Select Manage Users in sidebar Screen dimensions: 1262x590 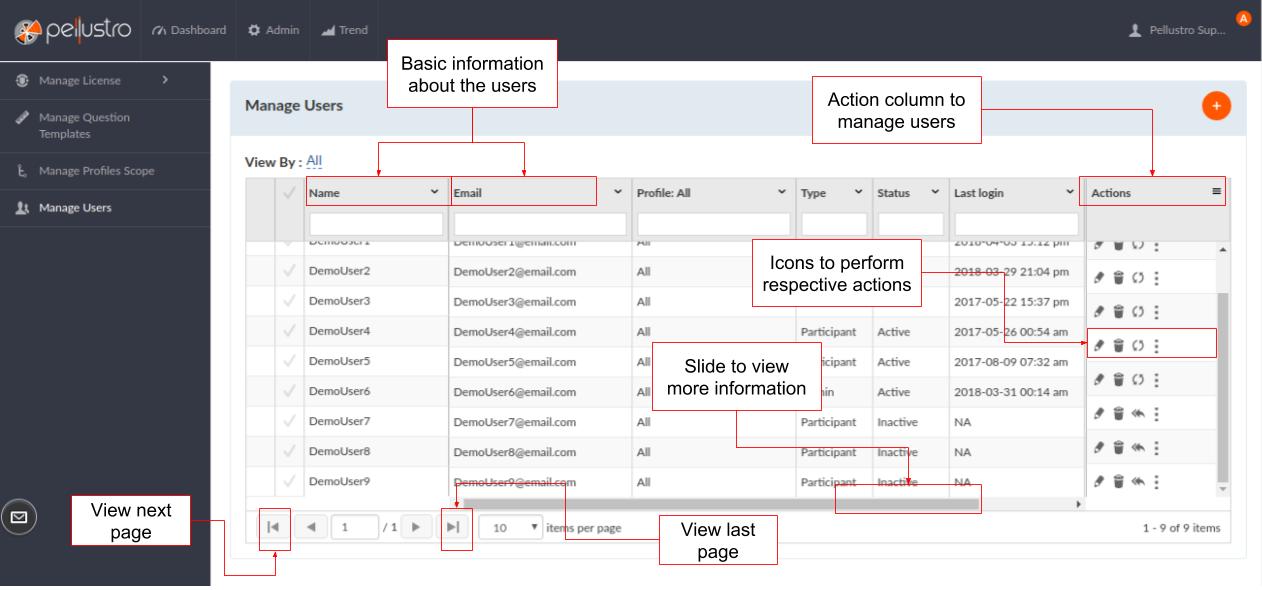tap(105, 208)
